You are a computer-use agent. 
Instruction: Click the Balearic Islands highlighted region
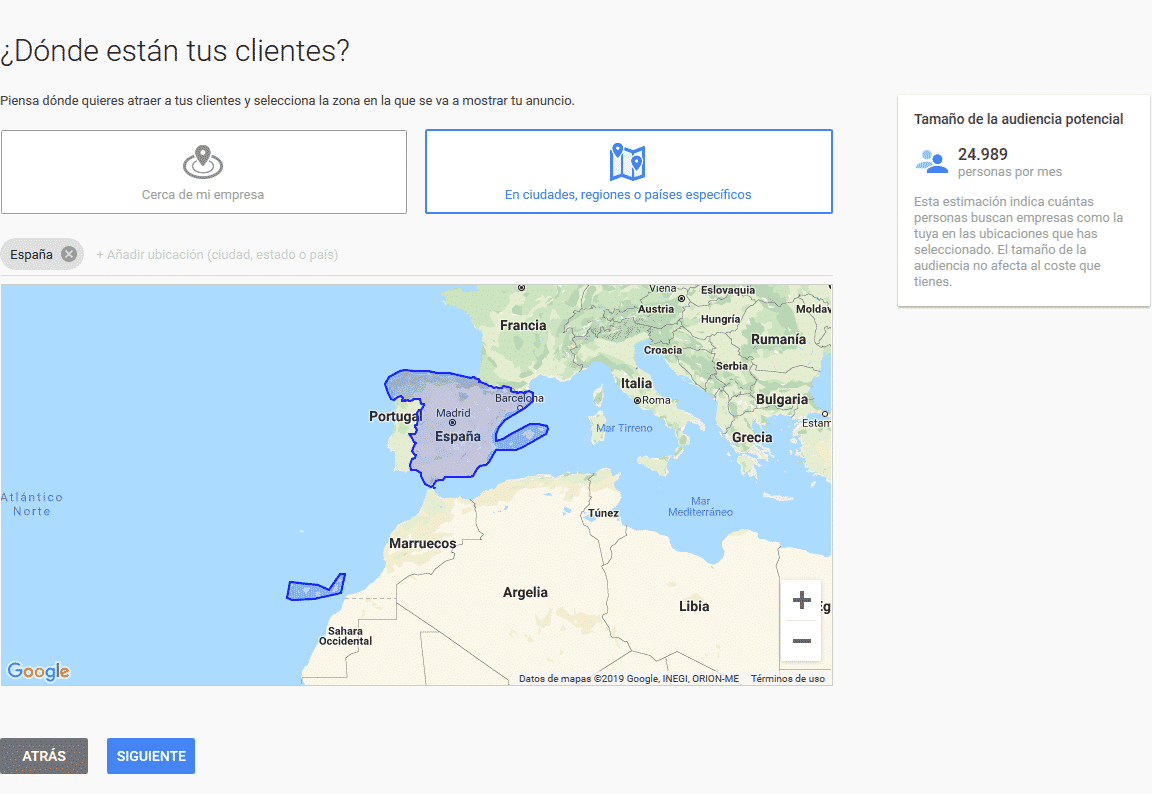click(x=522, y=436)
